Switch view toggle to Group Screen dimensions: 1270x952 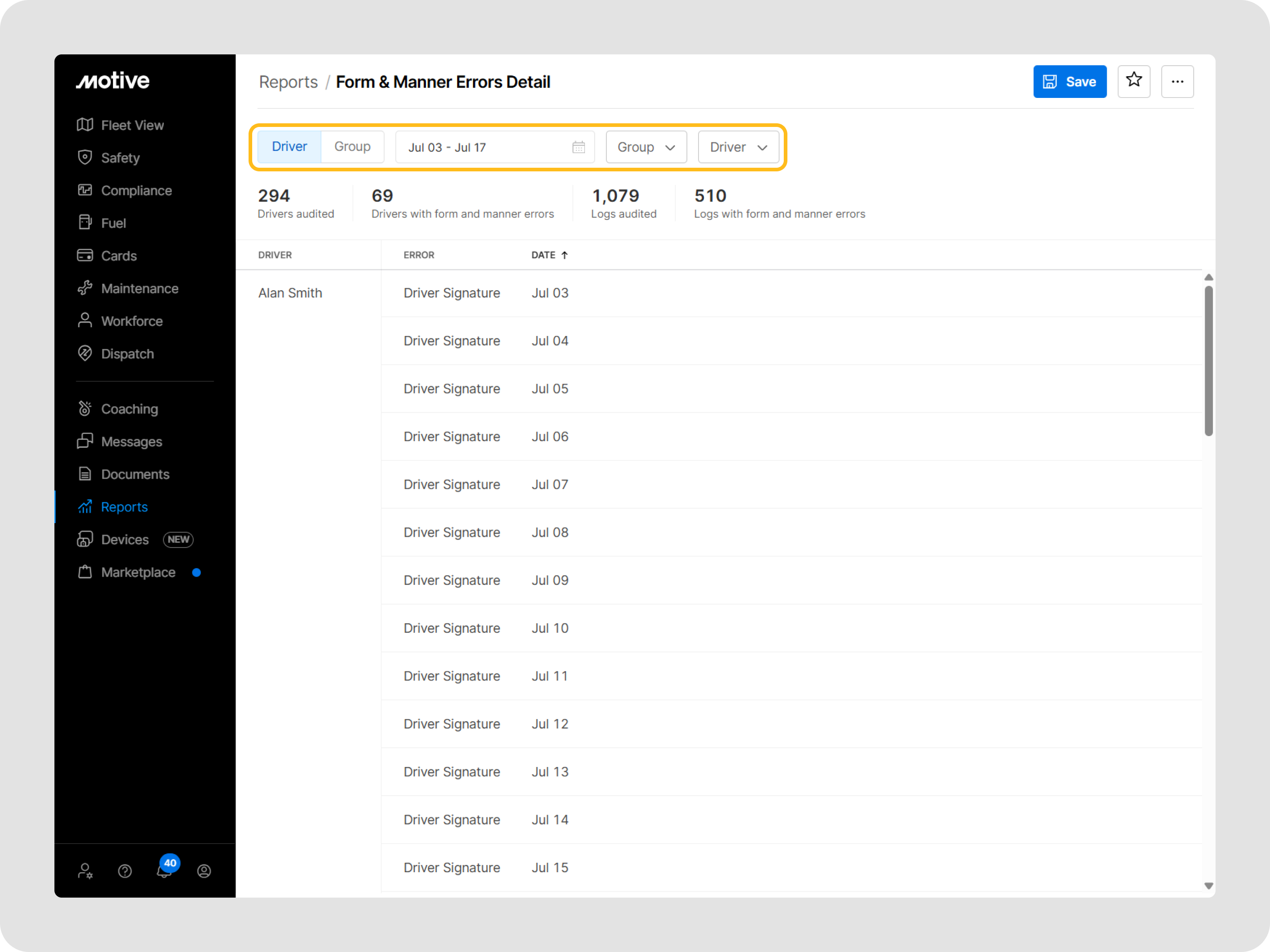[352, 147]
